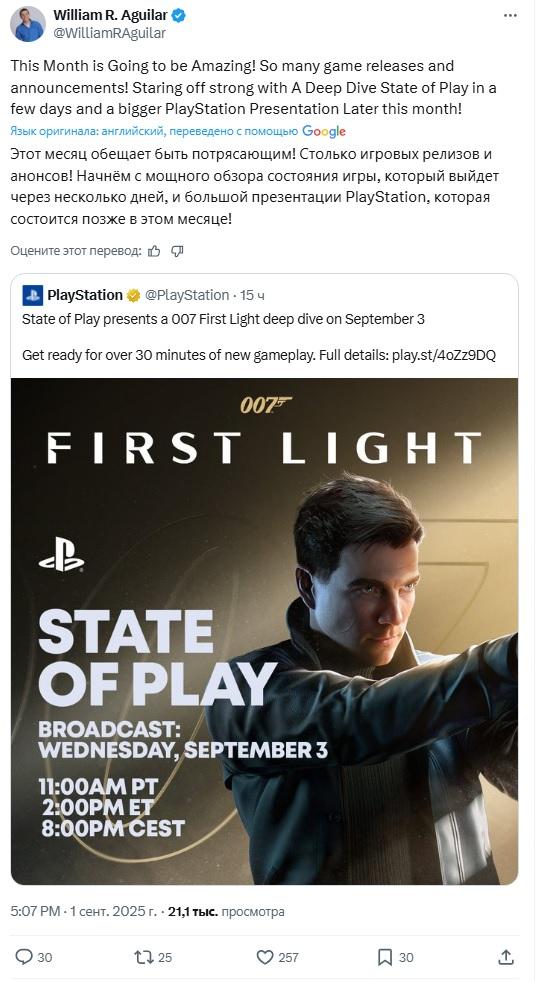Viewport: 538px width, 981px height.
Task: Open the @WilliamRAguilar handle link
Action: (x=109, y=33)
